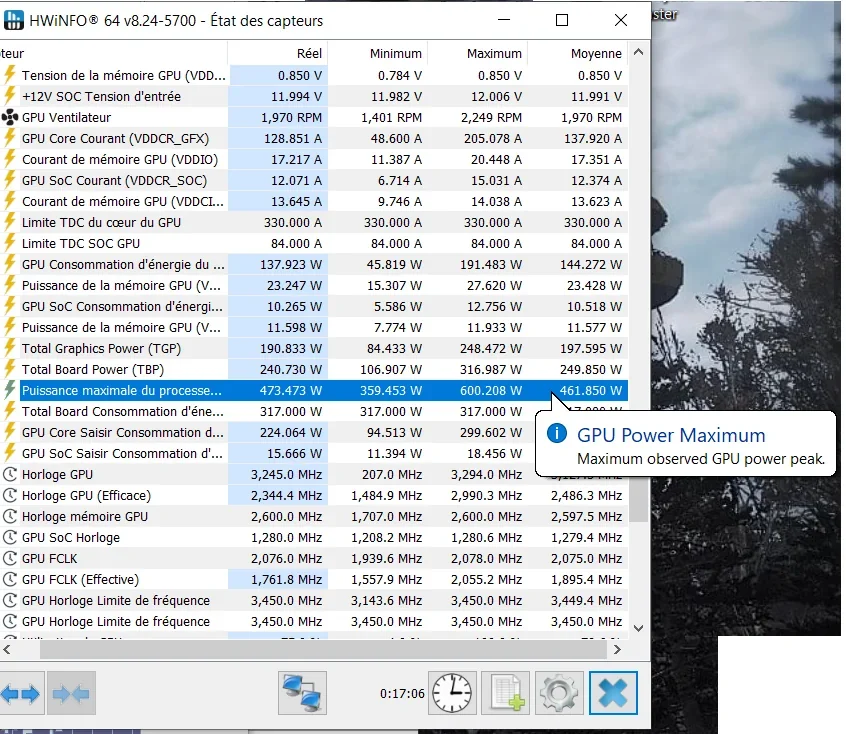Open the network remote monitoring icon
Image resolution: width=846 pixels, height=734 pixels.
click(302, 693)
